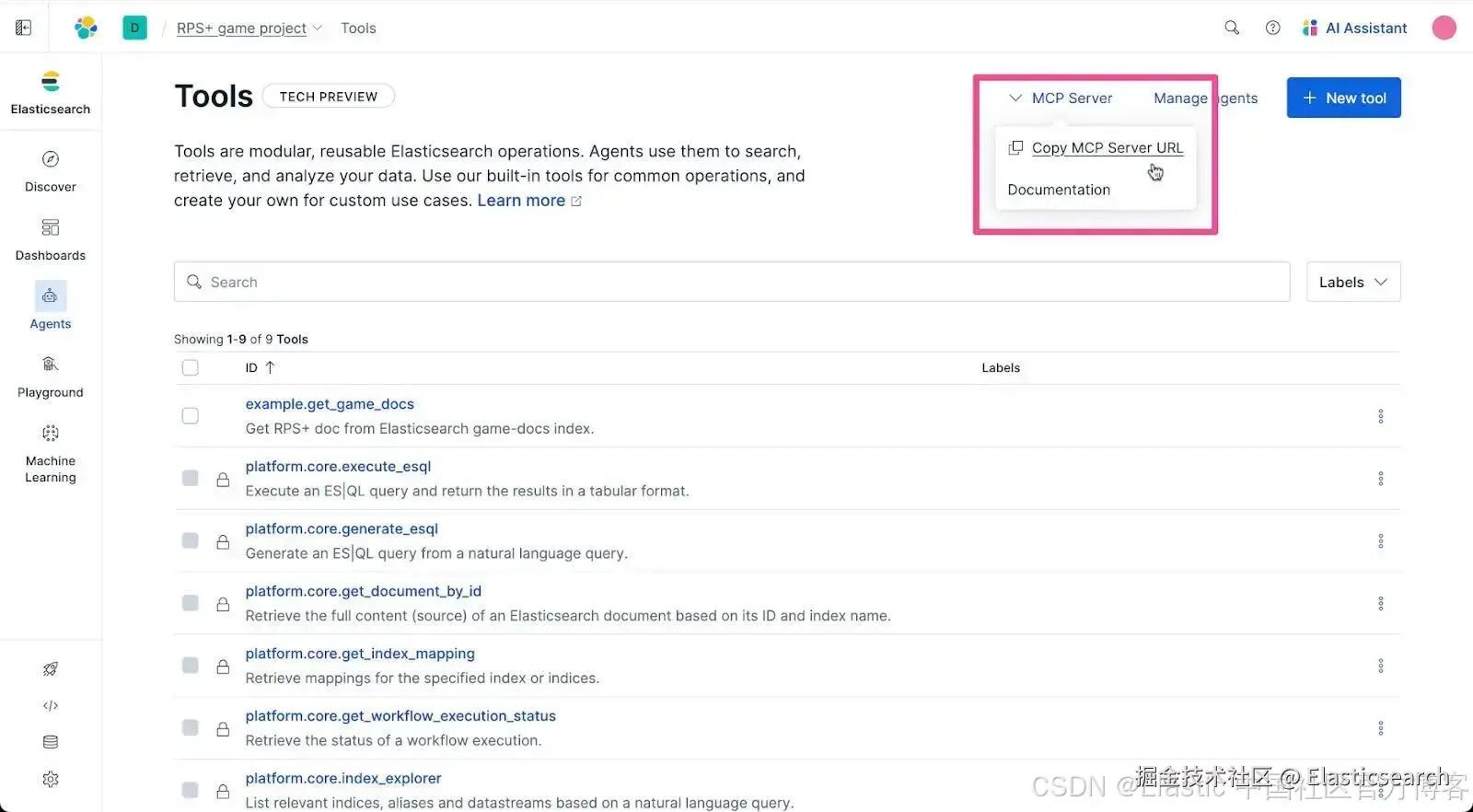Open the AI Assistant
Viewport: 1473px width, 812px height.
click(x=1354, y=28)
